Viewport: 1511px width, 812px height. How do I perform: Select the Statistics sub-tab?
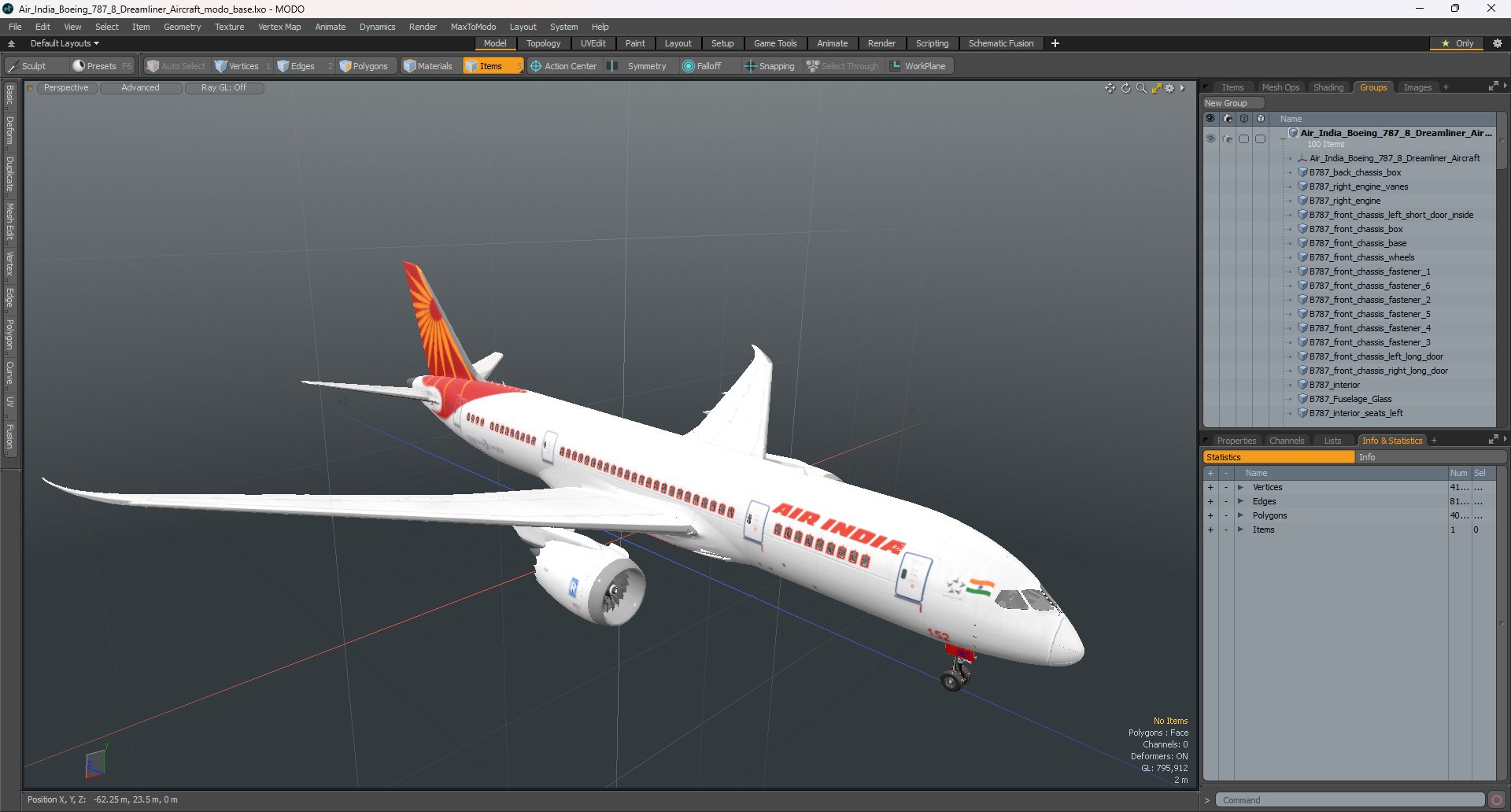[1278, 457]
